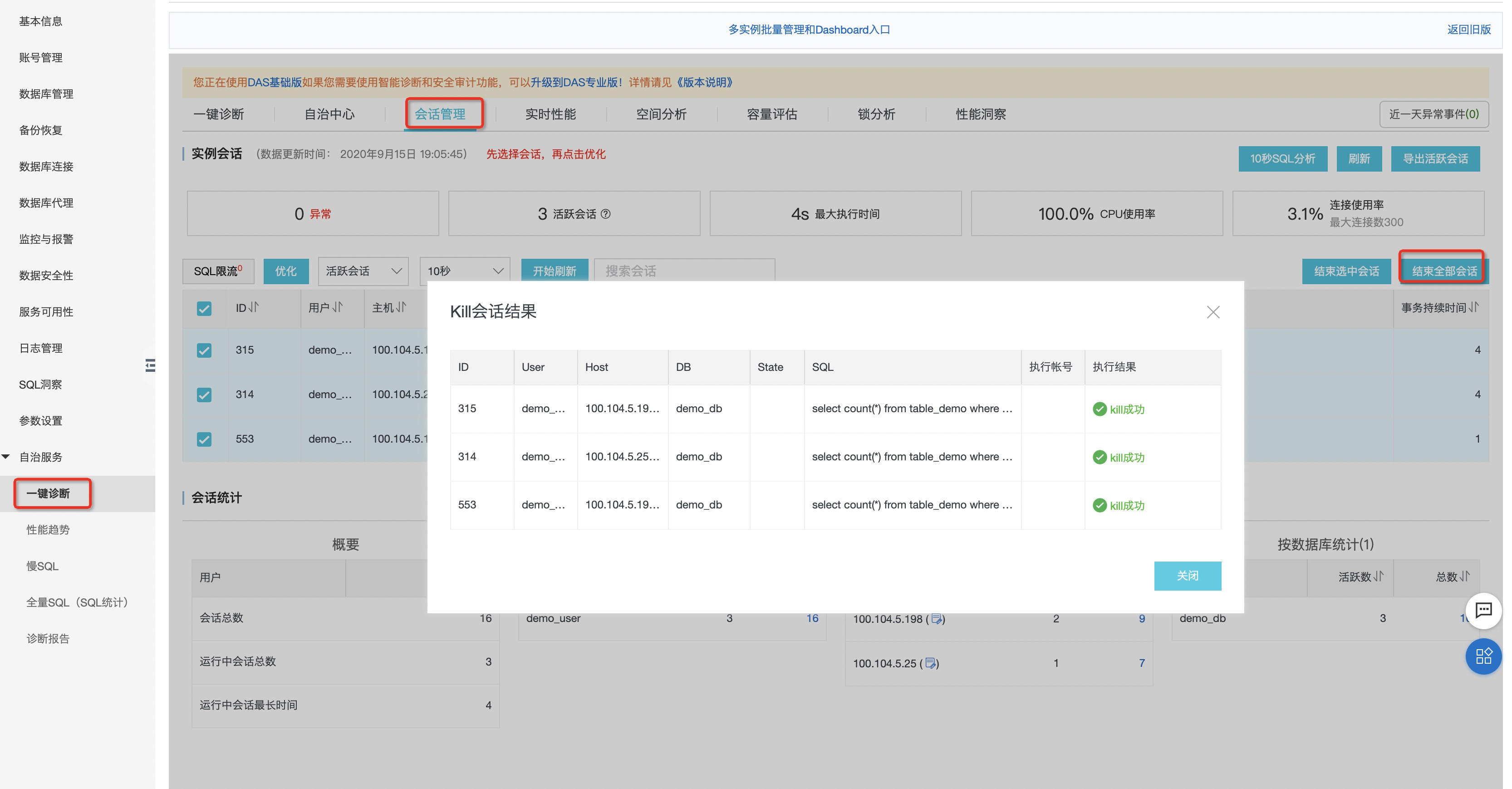
Task: Focus the 搜索会话 search field
Action: click(x=684, y=271)
